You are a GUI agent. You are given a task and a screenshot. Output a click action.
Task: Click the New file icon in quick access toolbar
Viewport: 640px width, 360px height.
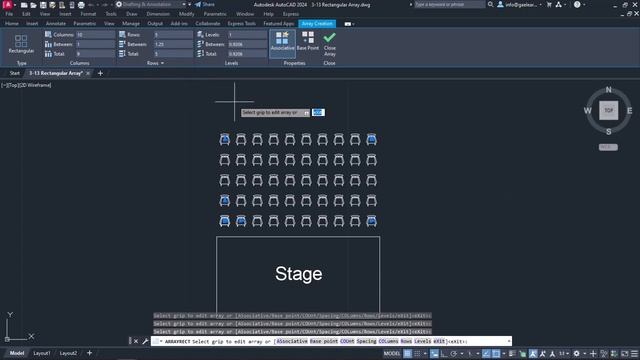click(24, 5)
